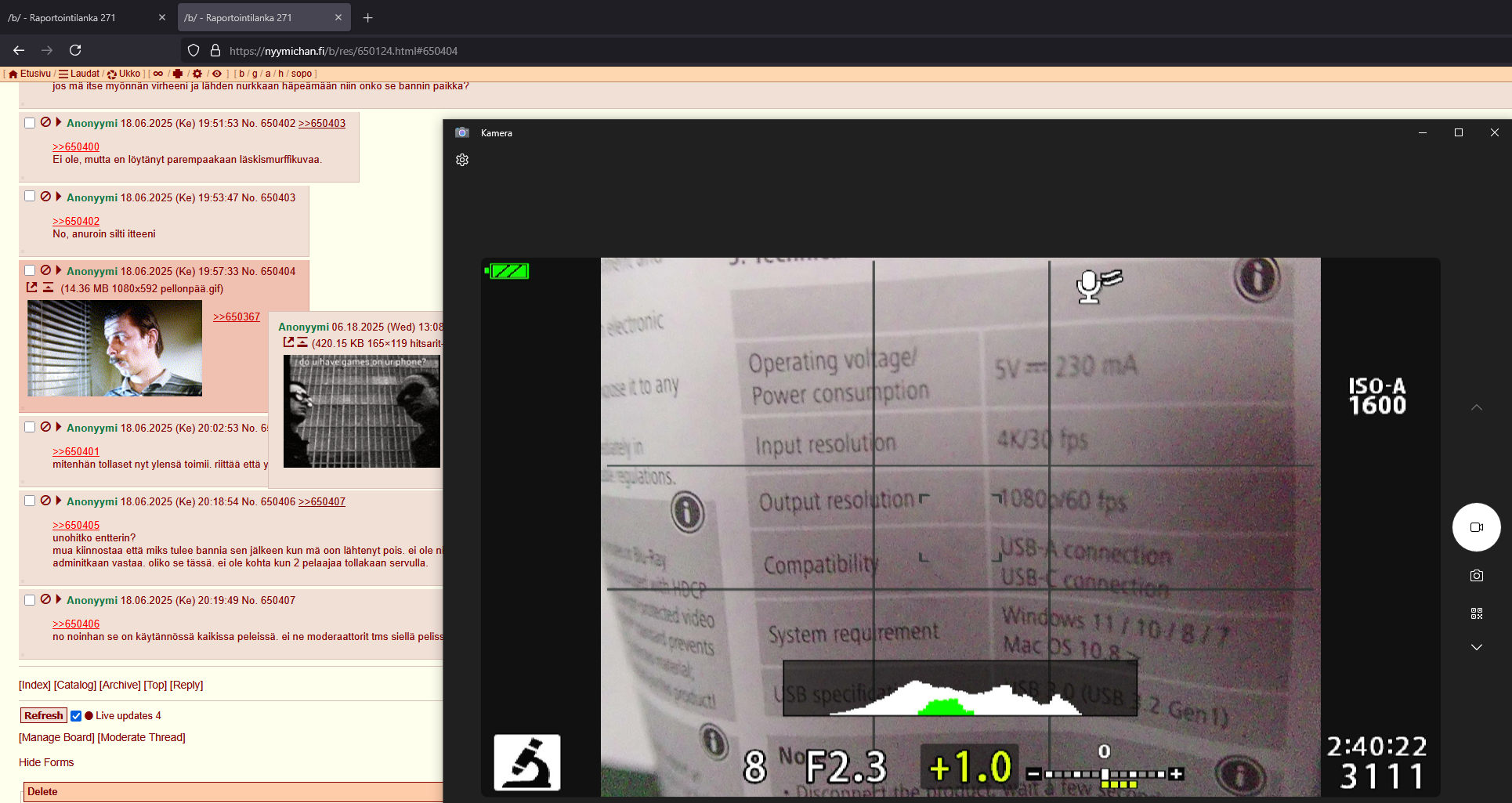Click hide icon on post 650404
Image resolution: width=1512 pixels, height=803 pixels.
pyautogui.click(x=45, y=270)
